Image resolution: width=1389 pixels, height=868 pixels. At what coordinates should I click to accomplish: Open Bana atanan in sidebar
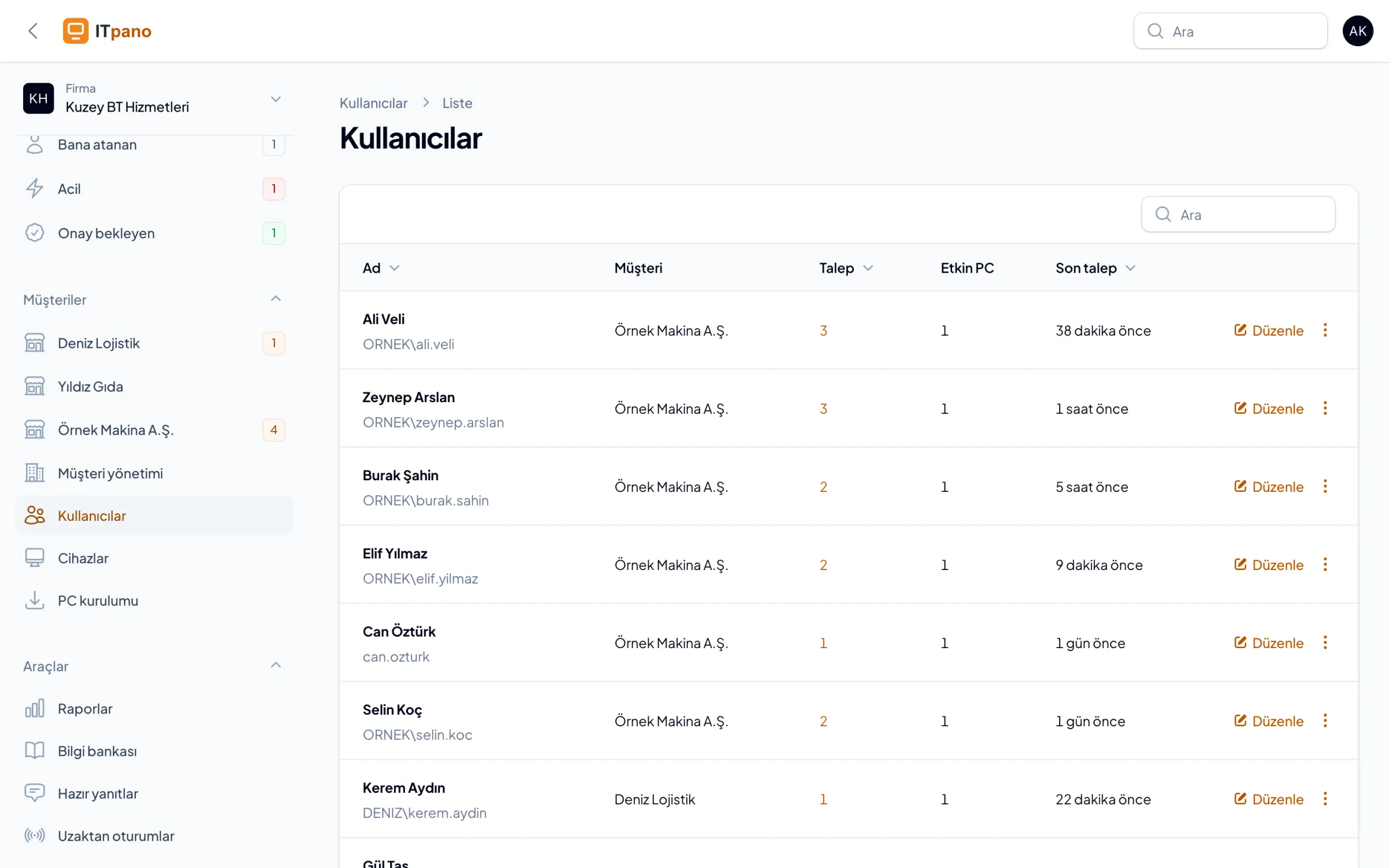pyautogui.click(x=154, y=145)
